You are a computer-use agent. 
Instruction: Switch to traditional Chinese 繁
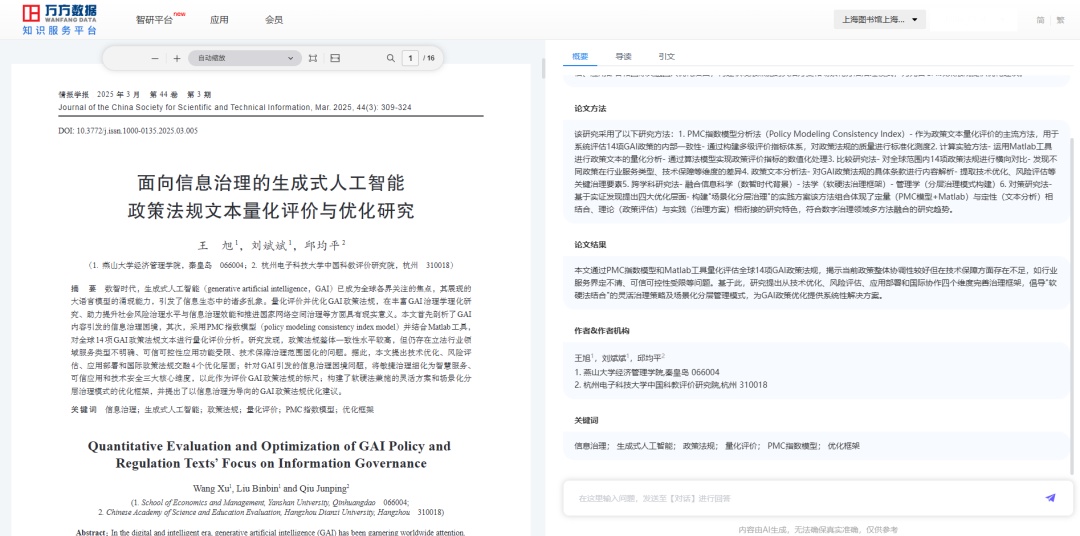[x=1060, y=20]
